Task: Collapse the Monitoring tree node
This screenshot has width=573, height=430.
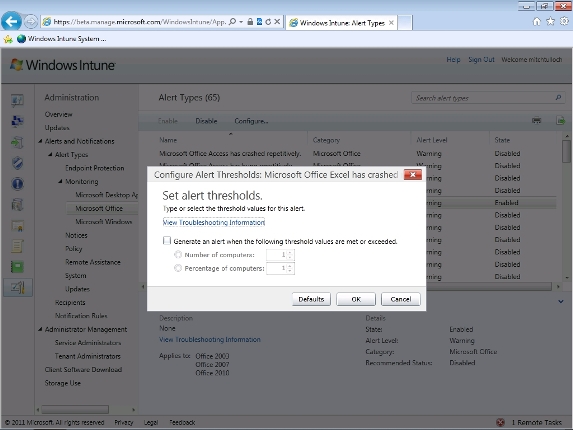Action: coord(60,181)
